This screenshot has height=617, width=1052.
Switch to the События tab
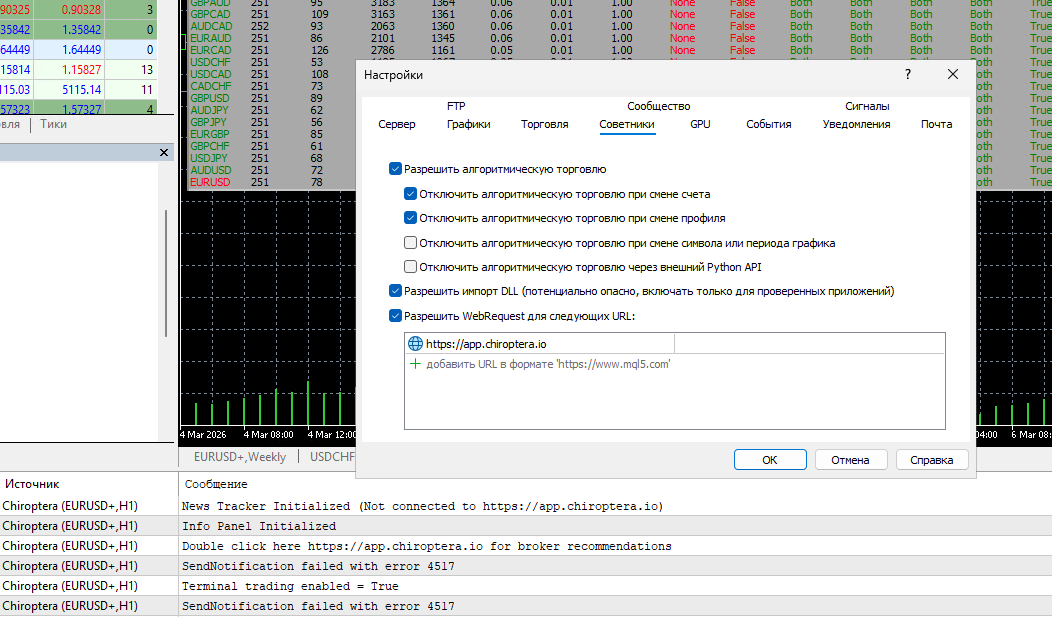(x=769, y=124)
